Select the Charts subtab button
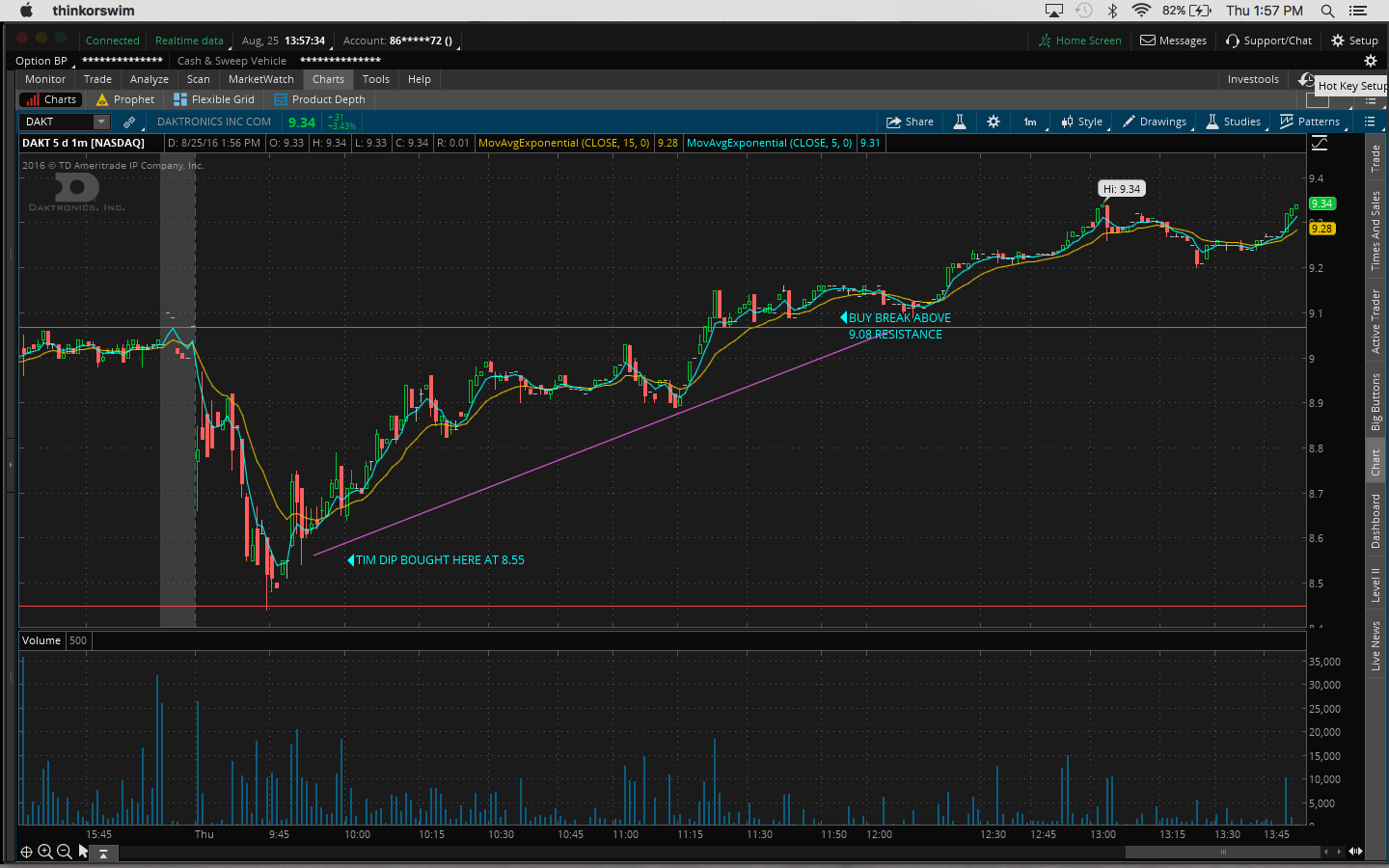1389x868 pixels. (x=51, y=99)
